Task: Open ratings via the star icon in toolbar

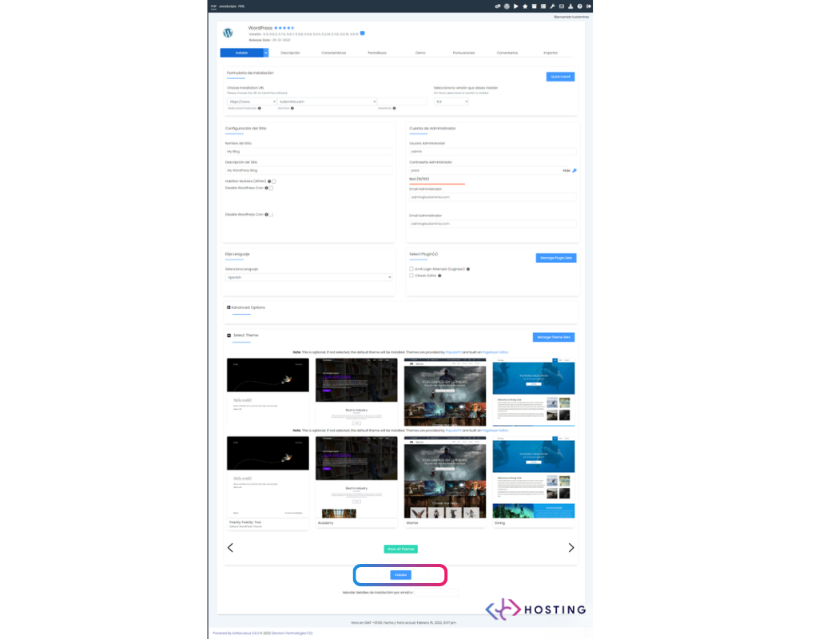Action: (x=525, y=6)
